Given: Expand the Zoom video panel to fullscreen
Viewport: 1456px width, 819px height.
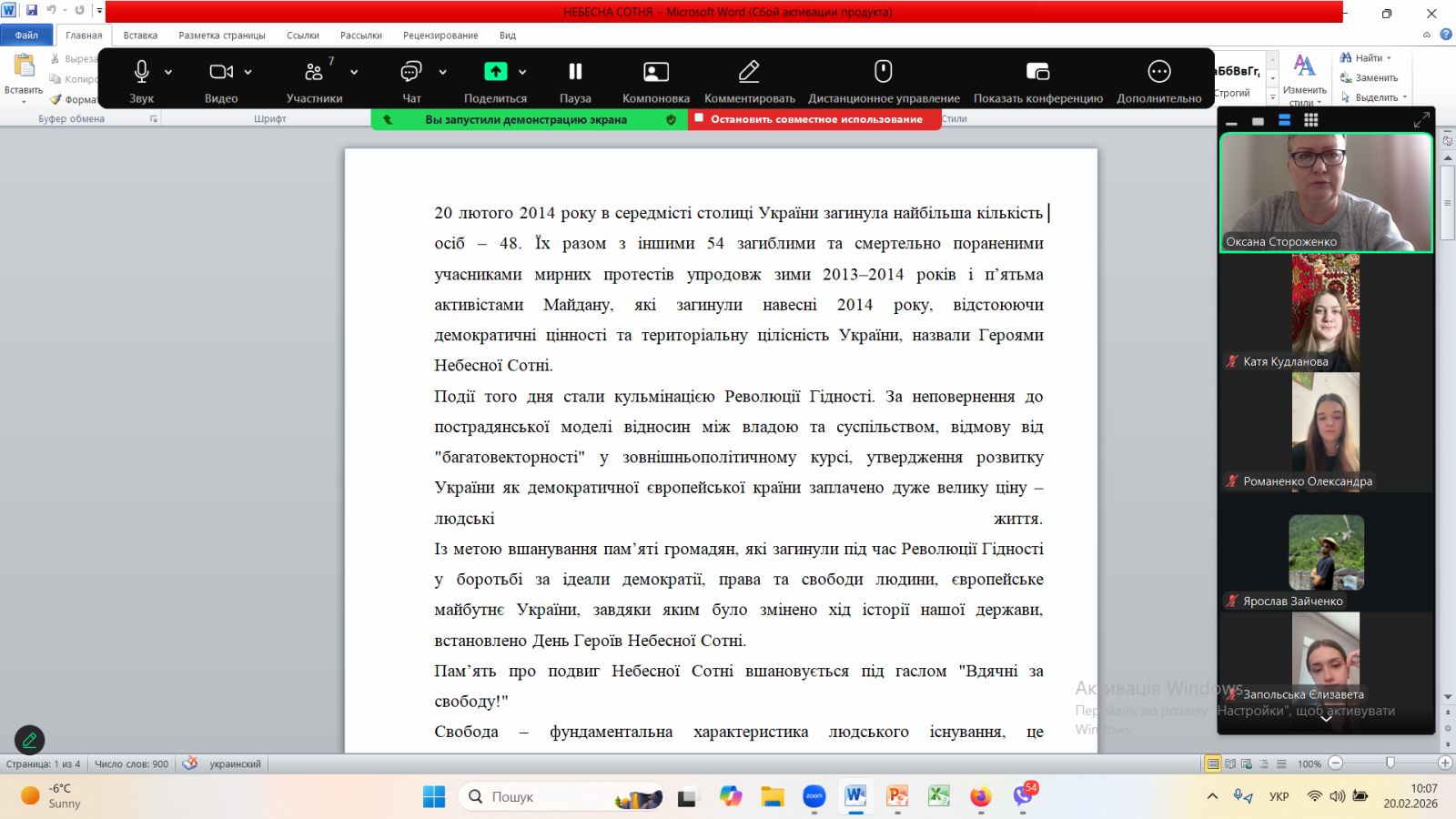Looking at the screenshot, I should pyautogui.click(x=1421, y=120).
